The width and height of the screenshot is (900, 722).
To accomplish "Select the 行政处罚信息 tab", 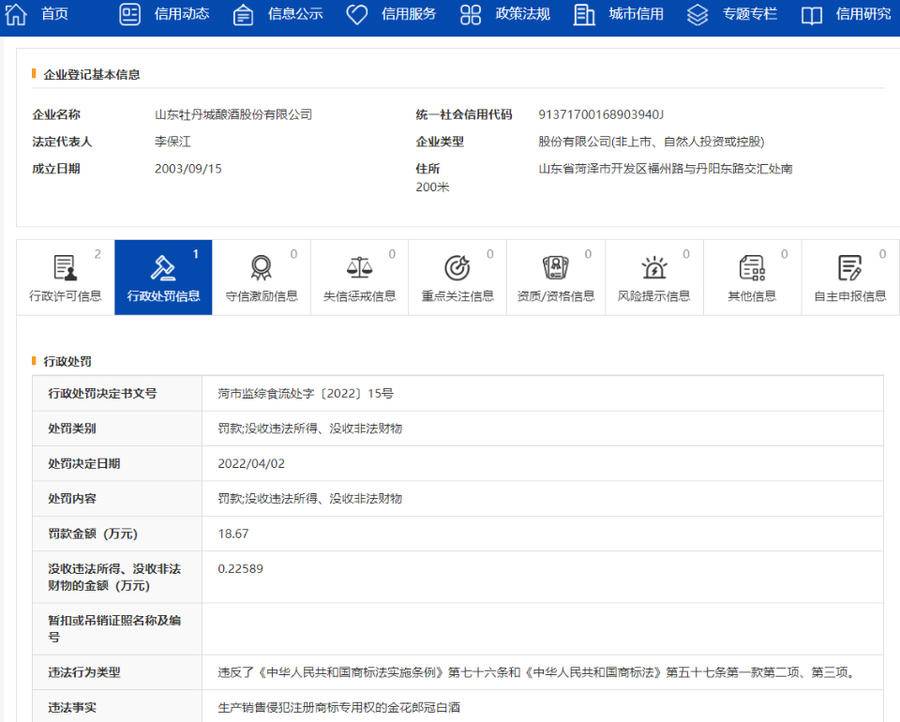I will point(163,278).
